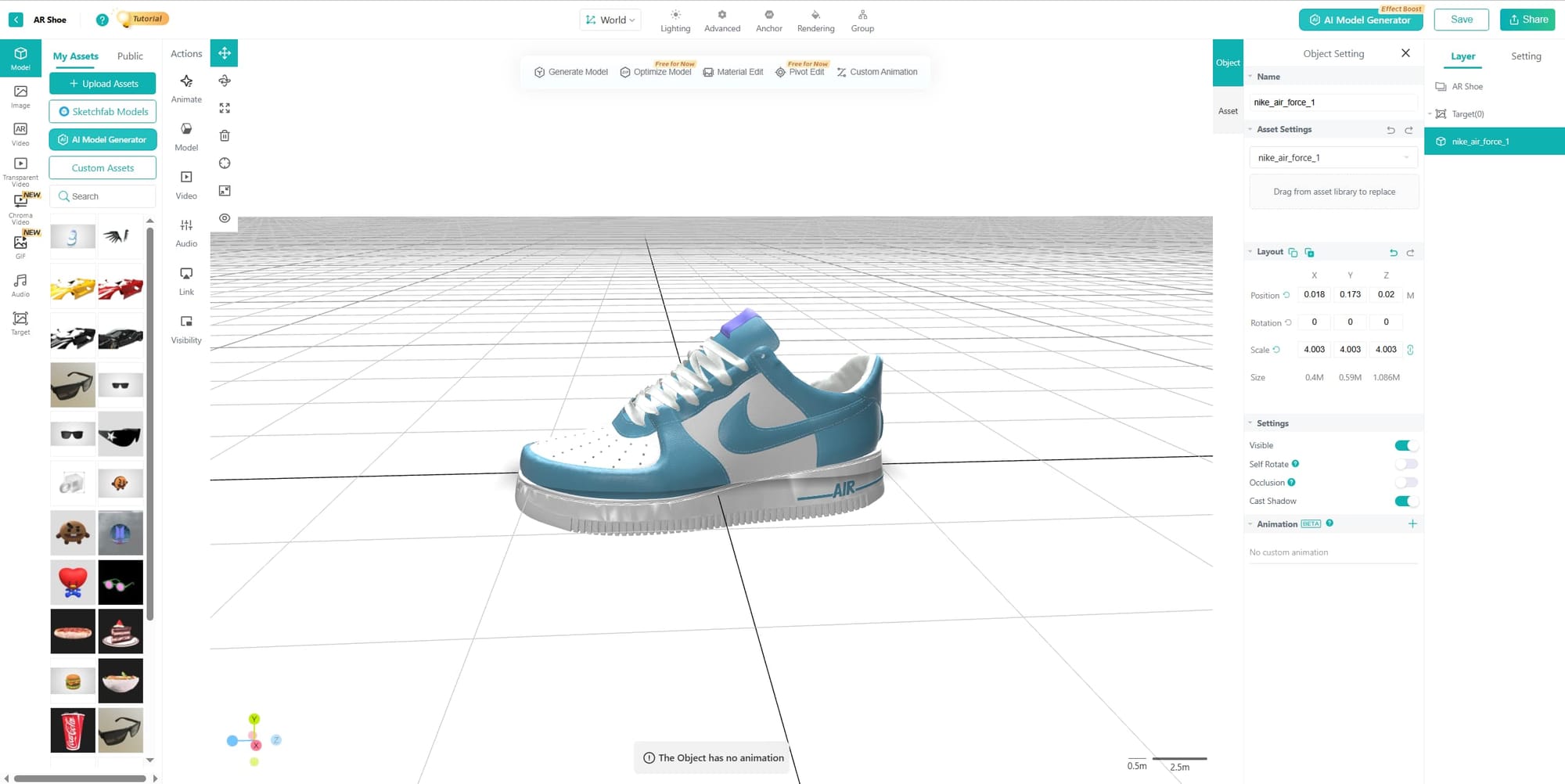Click the Custom Assets button
Viewport: 1565px width, 784px height.
[x=103, y=167]
